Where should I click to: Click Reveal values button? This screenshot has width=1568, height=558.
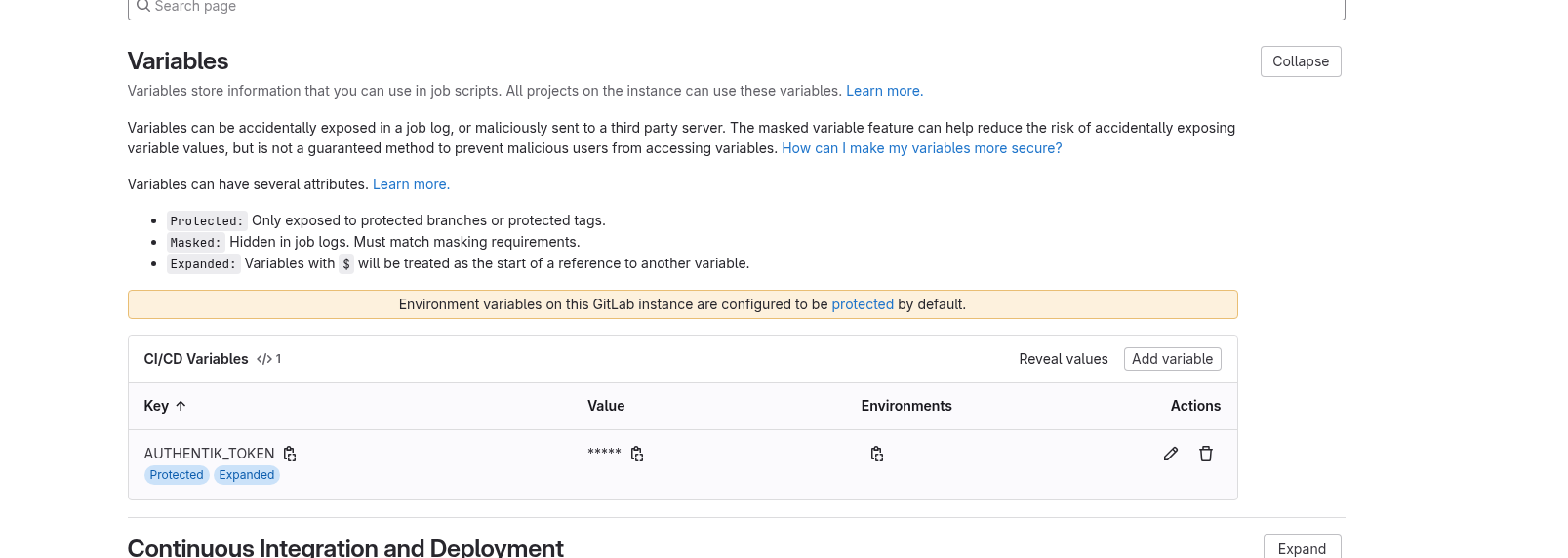[1064, 359]
